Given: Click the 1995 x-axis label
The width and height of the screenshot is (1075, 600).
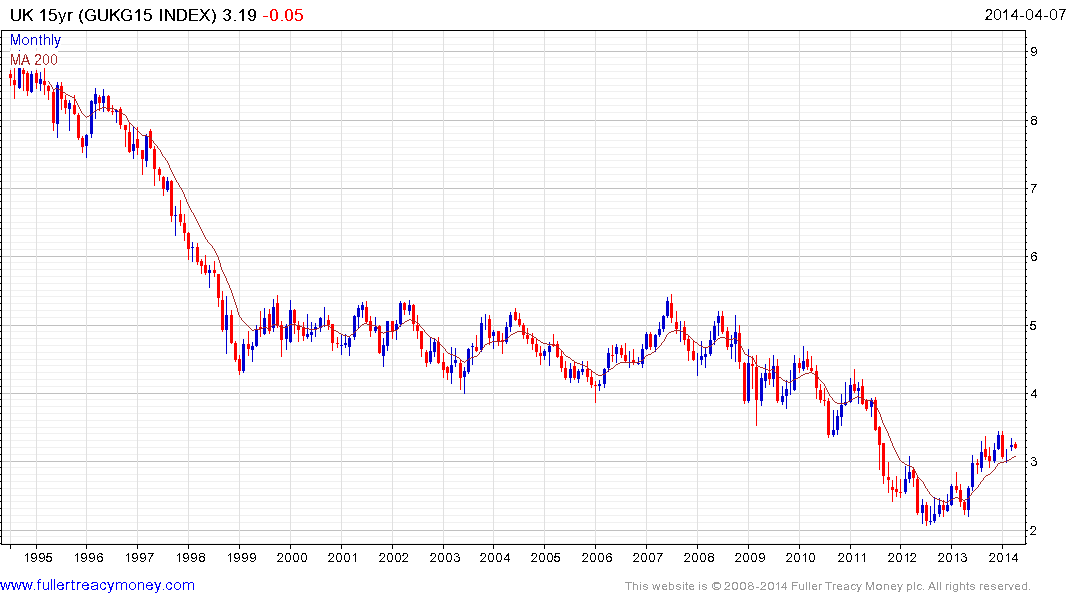Looking at the screenshot, I should tap(38, 557).
